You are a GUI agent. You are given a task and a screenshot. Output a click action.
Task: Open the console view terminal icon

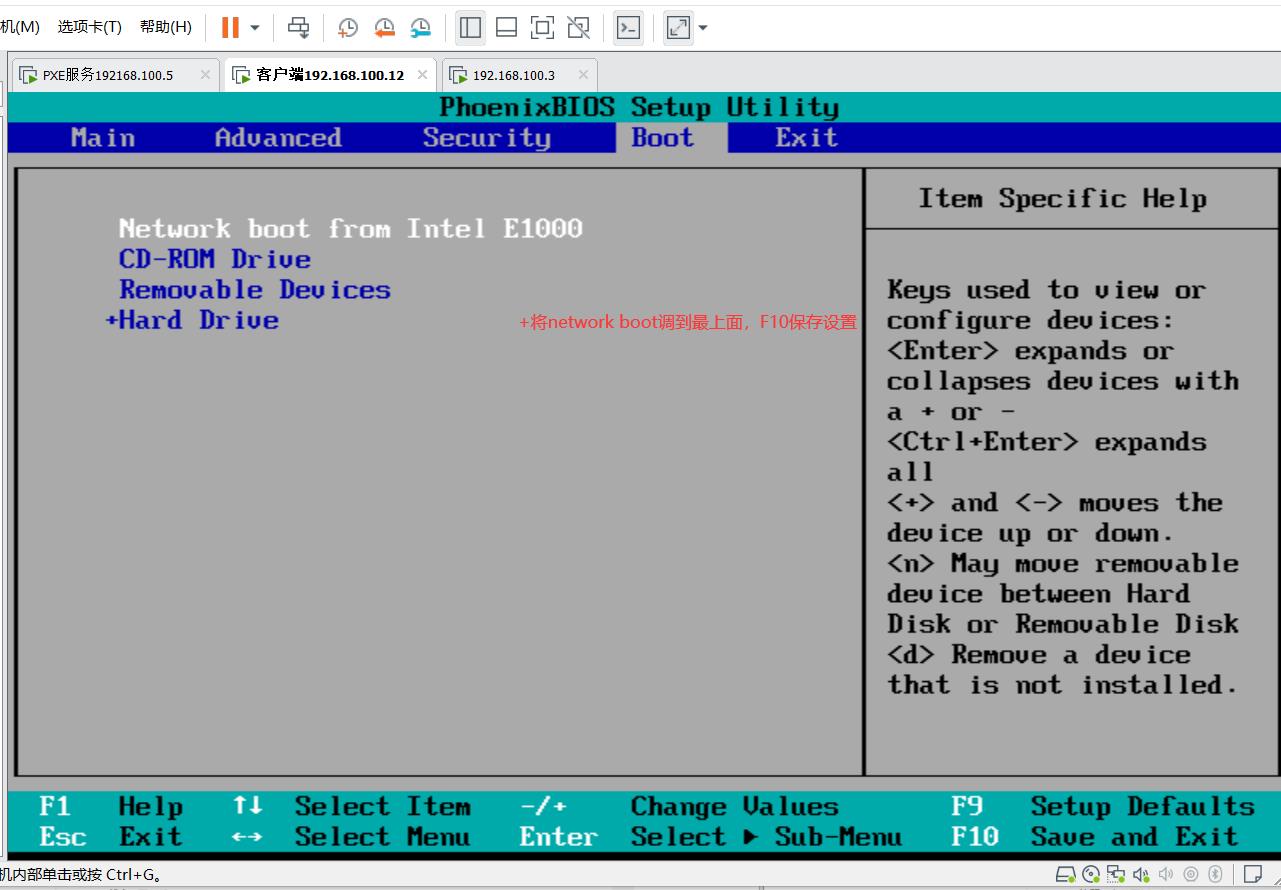(x=627, y=27)
